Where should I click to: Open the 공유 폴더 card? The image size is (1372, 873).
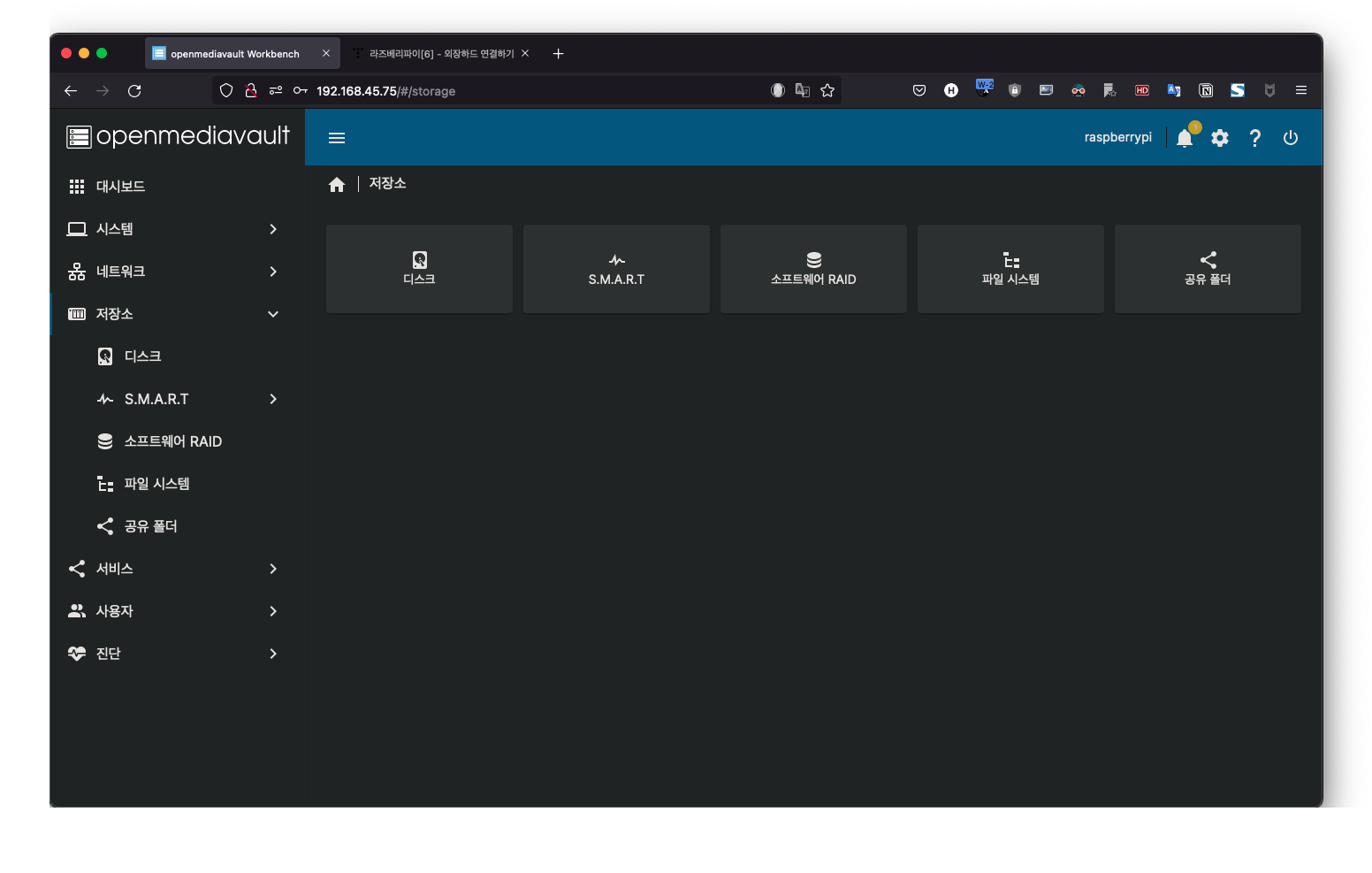(1208, 269)
